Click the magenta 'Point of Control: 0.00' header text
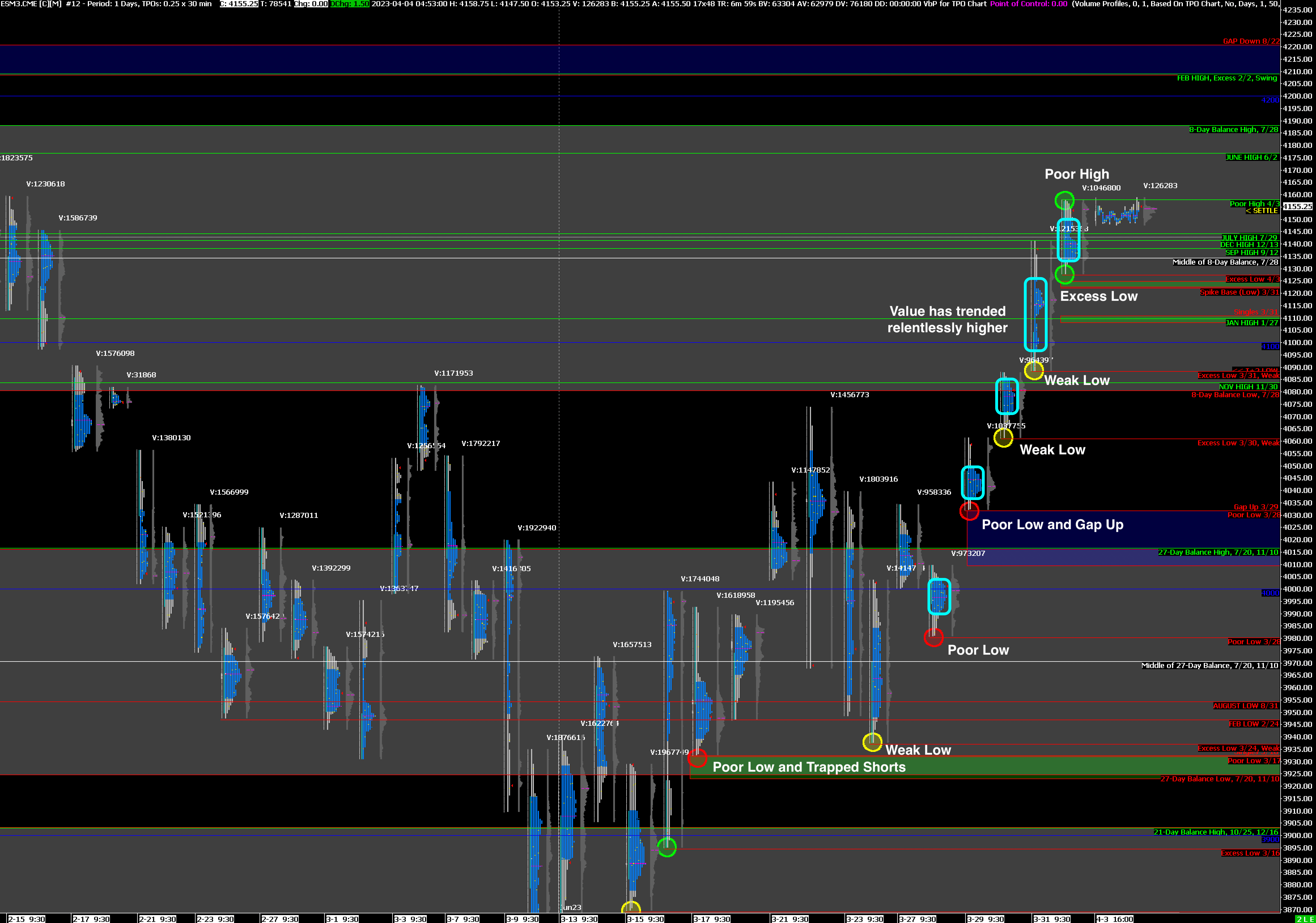The height and width of the screenshot is (923, 1316). pos(1028,4)
